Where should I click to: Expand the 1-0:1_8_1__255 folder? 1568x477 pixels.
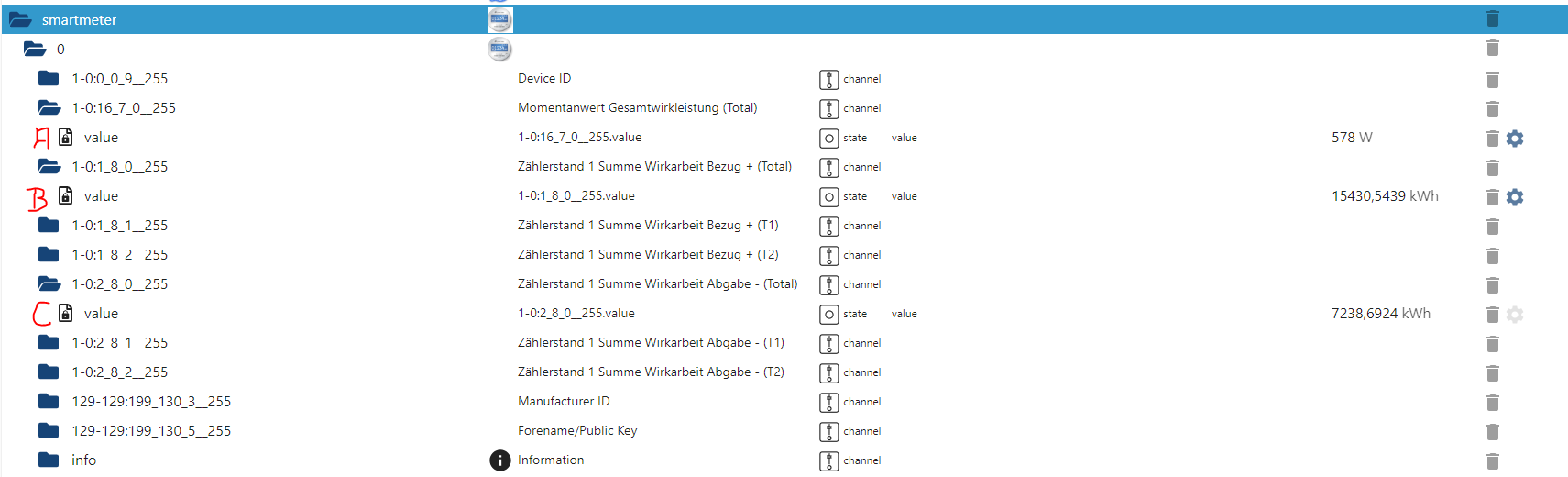(x=49, y=226)
